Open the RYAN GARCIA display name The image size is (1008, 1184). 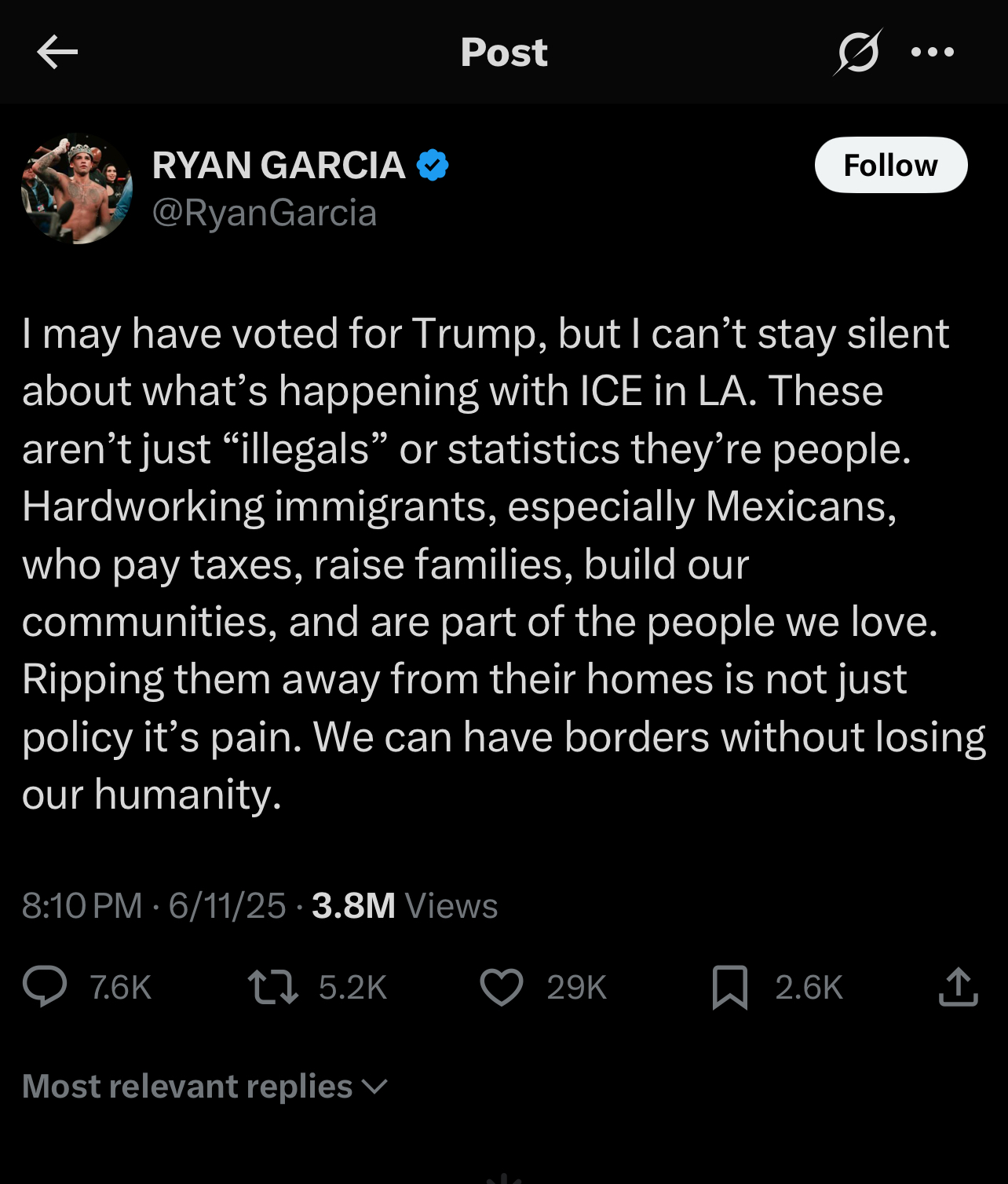(x=279, y=165)
